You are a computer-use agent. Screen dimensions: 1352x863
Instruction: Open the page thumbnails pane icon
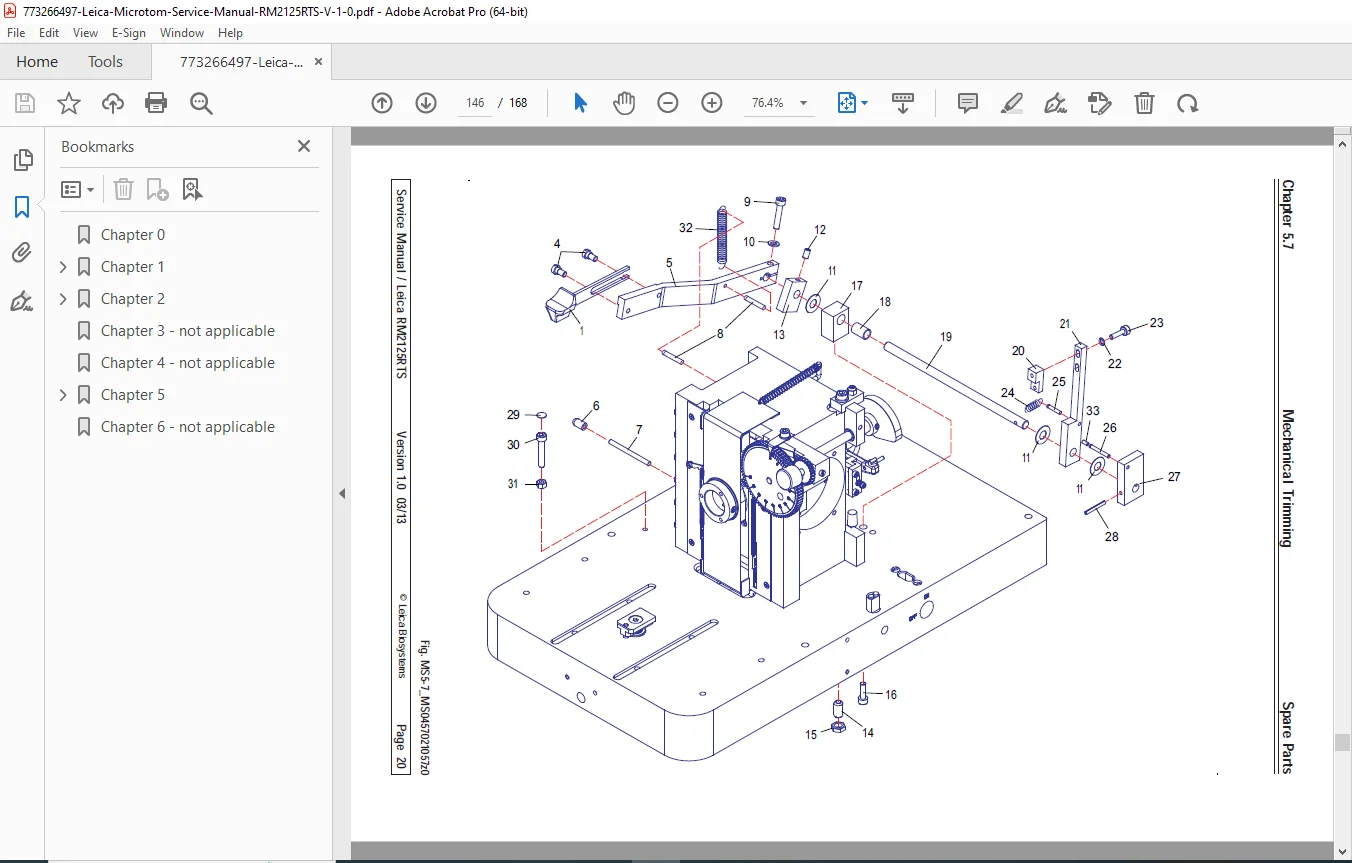pos(22,160)
